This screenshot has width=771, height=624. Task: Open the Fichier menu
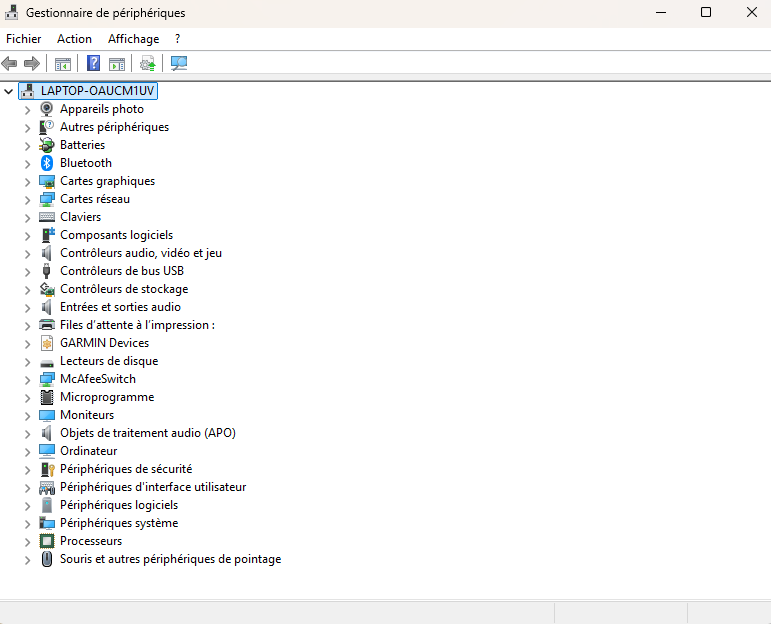(x=24, y=39)
